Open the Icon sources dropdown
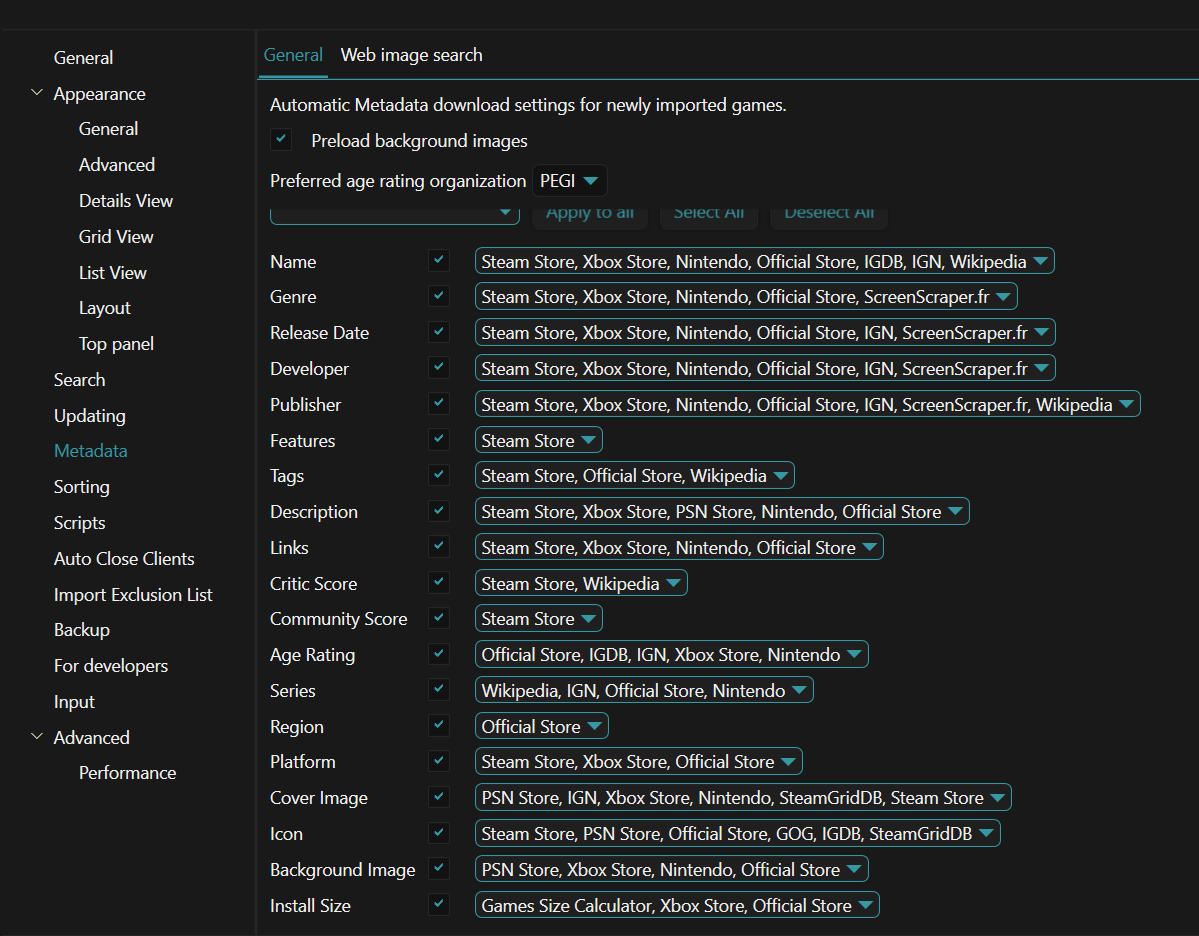 (x=737, y=834)
